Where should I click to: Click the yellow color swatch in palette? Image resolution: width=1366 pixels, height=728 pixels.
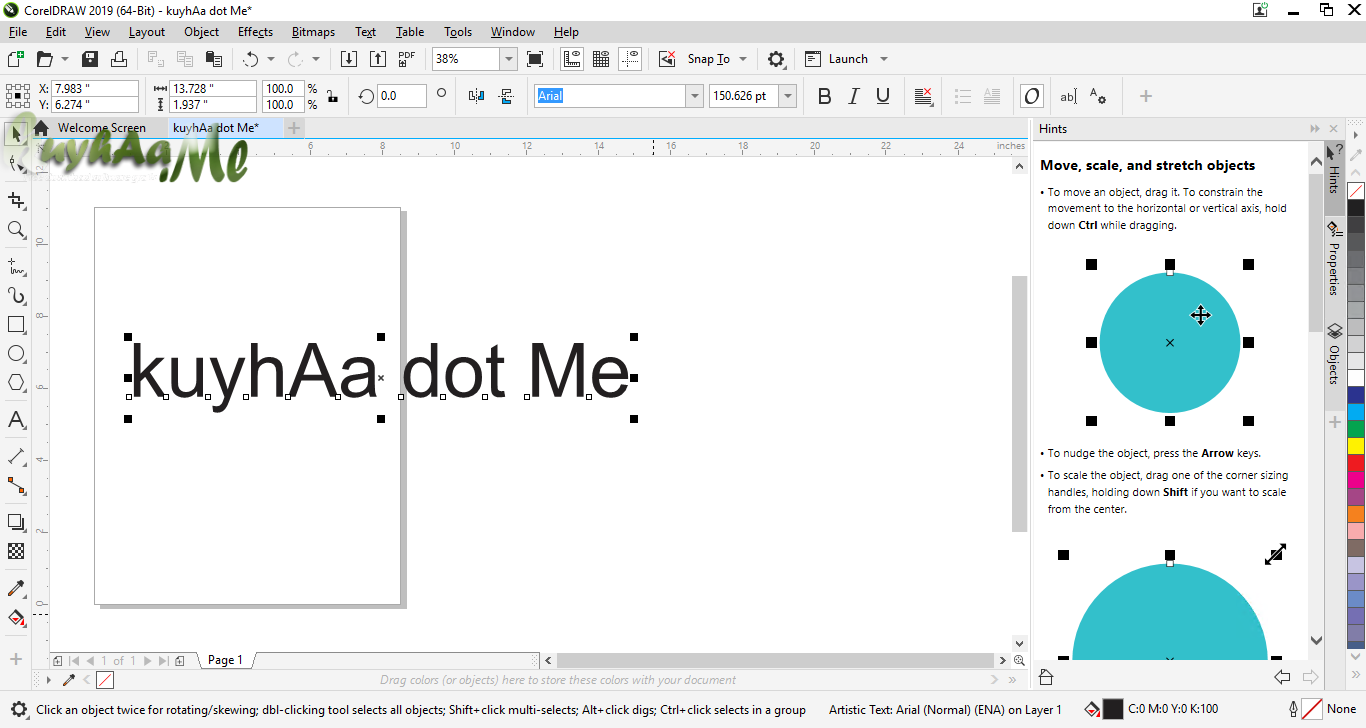click(1356, 446)
